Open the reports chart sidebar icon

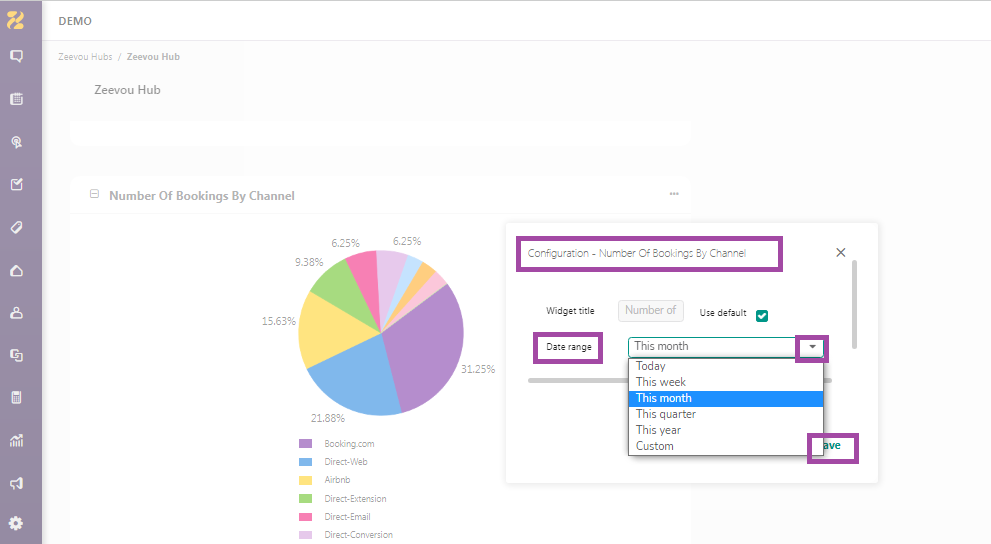point(17,440)
